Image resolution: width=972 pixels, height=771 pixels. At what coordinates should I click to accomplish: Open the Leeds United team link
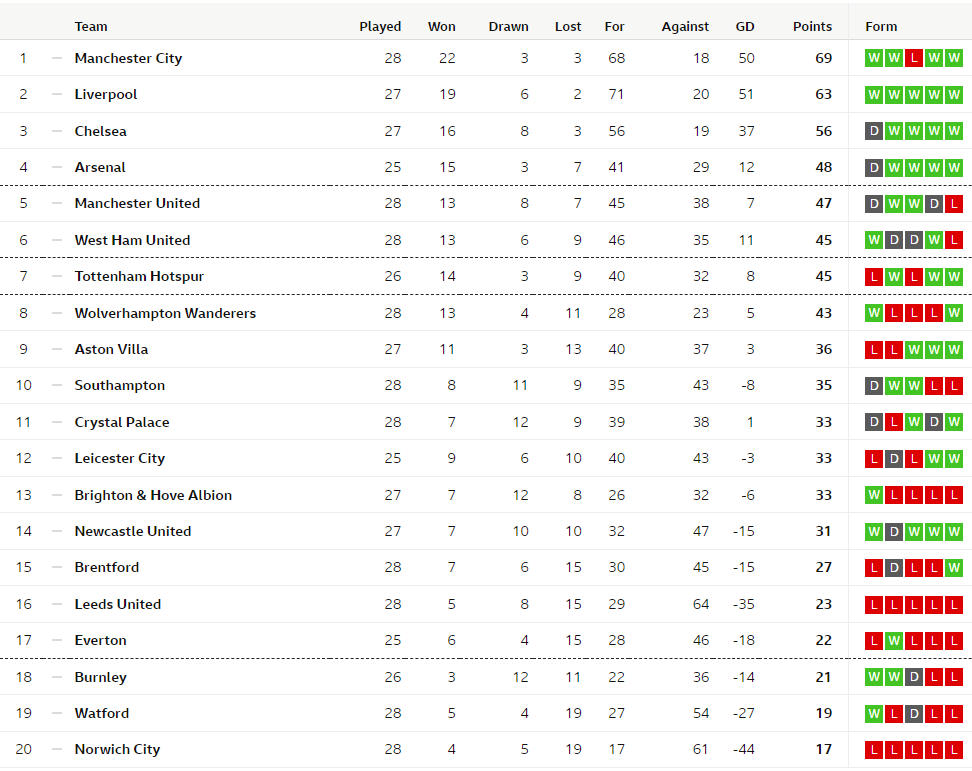[x=117, y=604]
